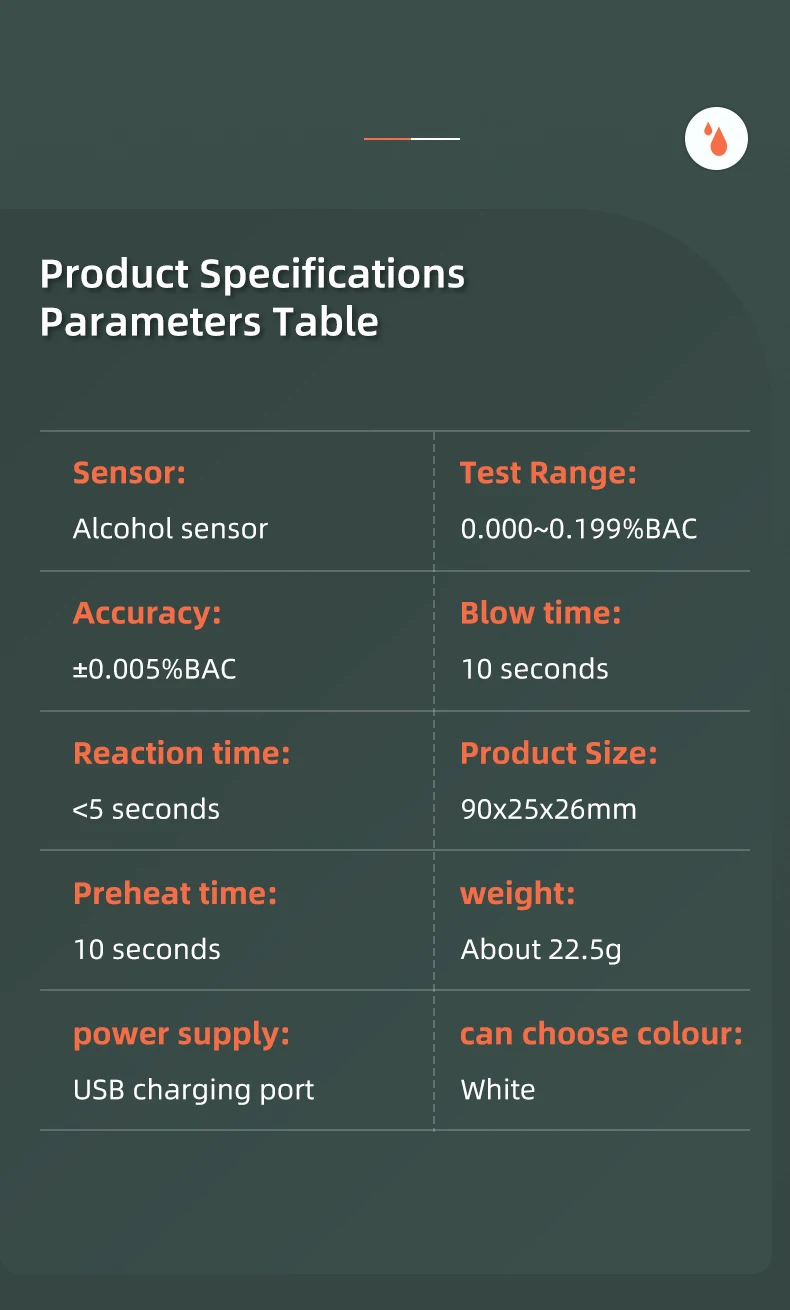This screenshot has width=790, height=1310.
Task: Click the White colour option text
Action: [x=498, y=1089]
